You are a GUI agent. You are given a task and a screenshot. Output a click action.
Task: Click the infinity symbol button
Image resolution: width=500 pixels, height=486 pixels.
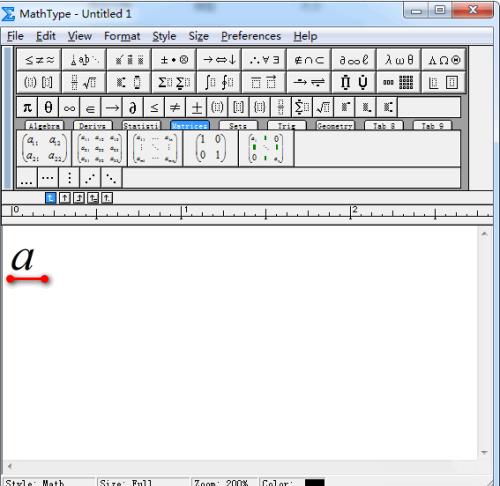tap(69, 107)
